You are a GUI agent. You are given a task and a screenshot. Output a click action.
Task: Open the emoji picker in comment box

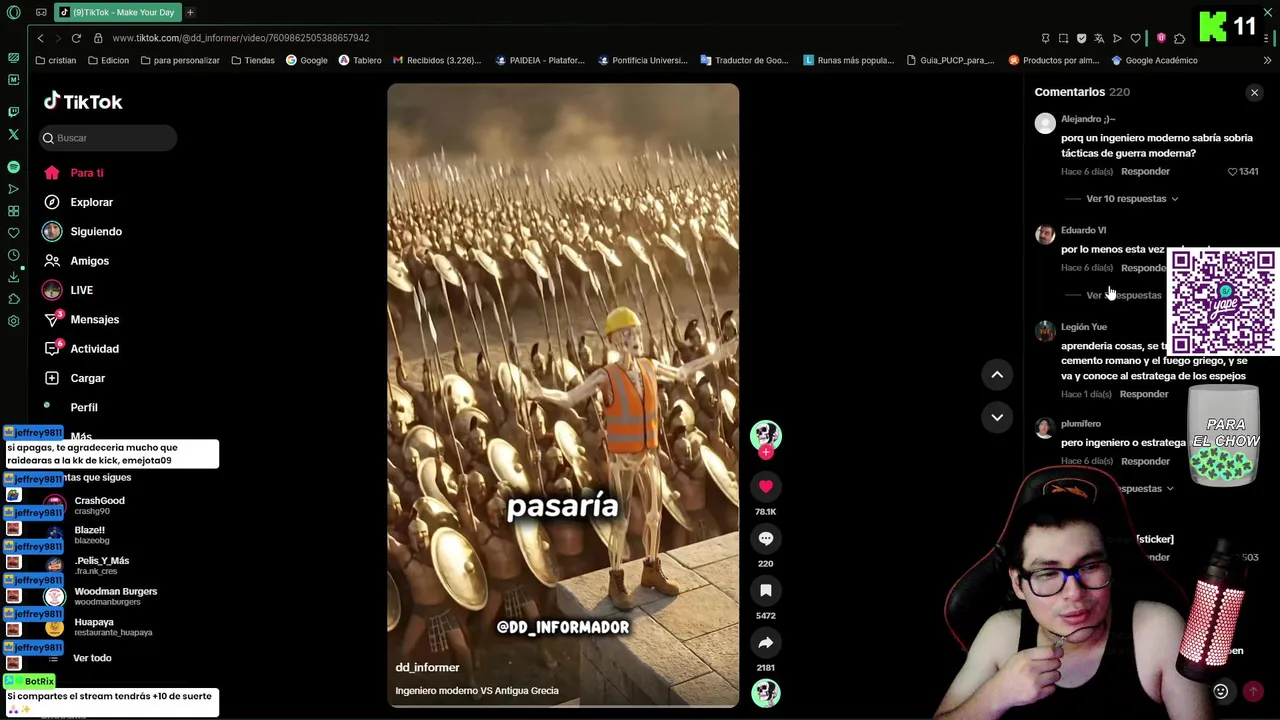coord(1221,691)
